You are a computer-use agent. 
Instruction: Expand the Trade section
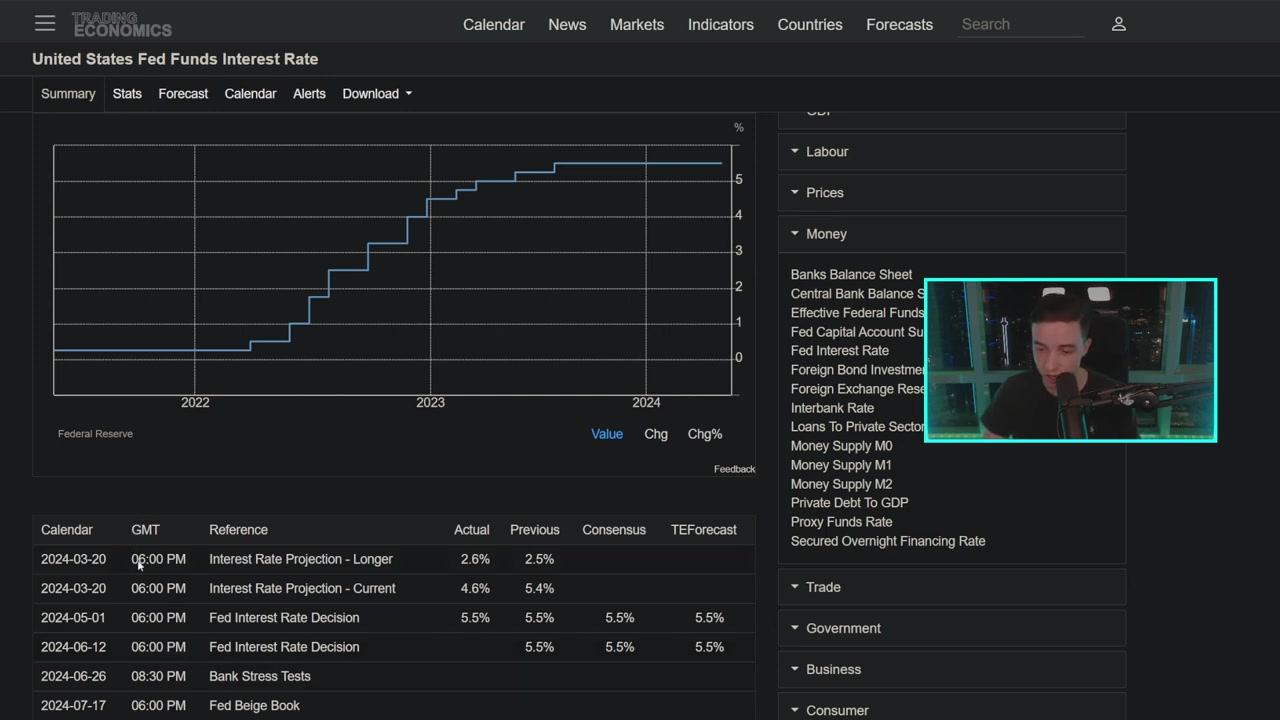(952, 587)
